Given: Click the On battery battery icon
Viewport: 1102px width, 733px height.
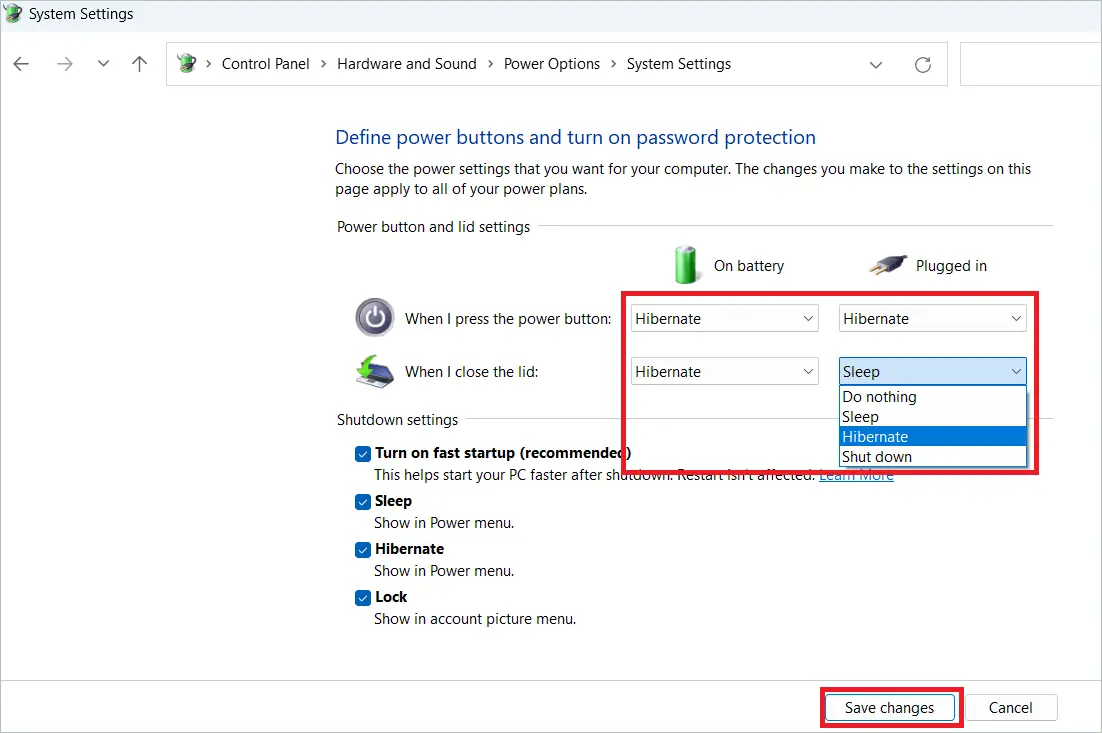Looking at the screenshot, I should (x=687, y=265).
